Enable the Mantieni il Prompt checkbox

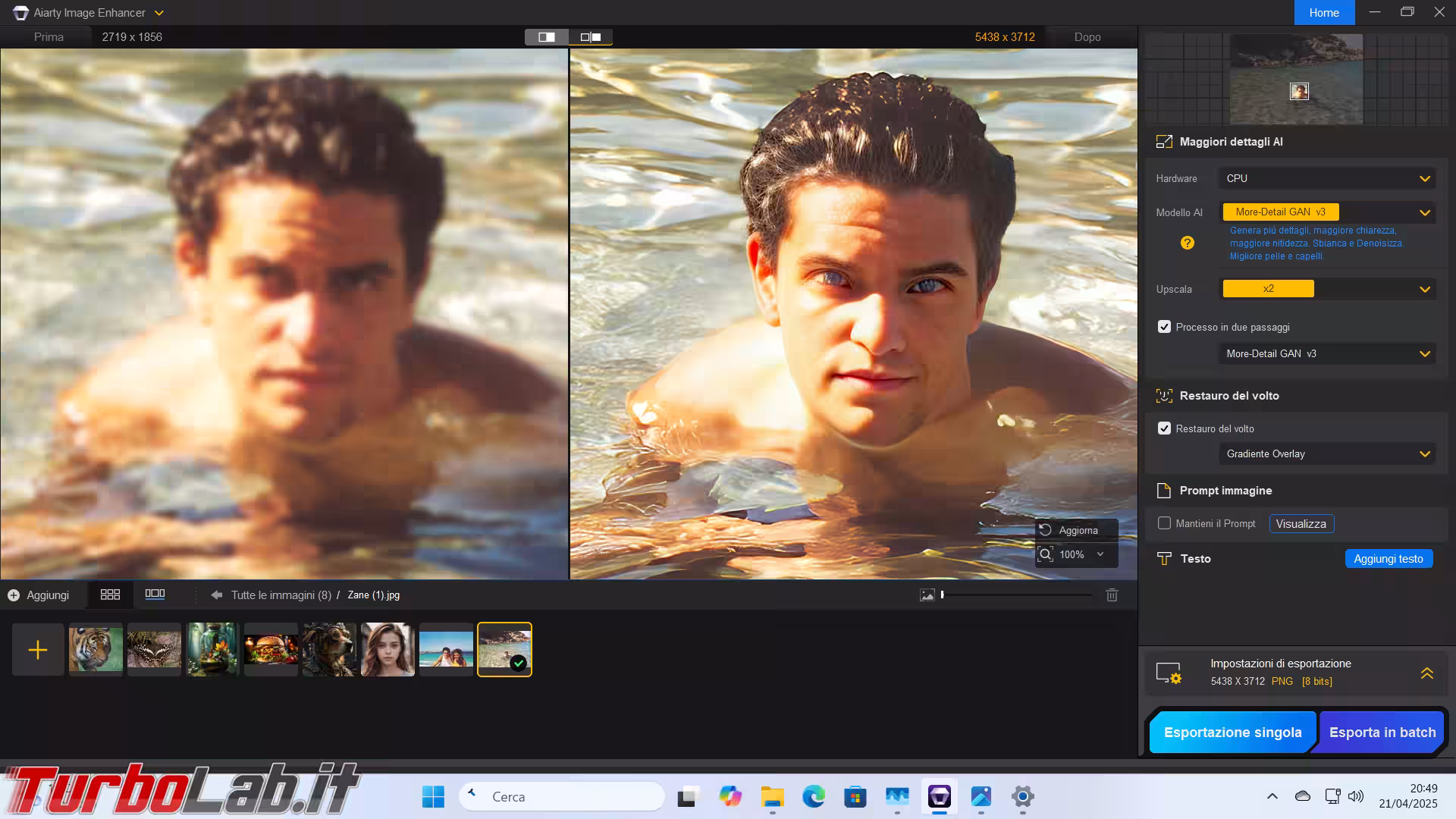click(x=1164, y=523)
